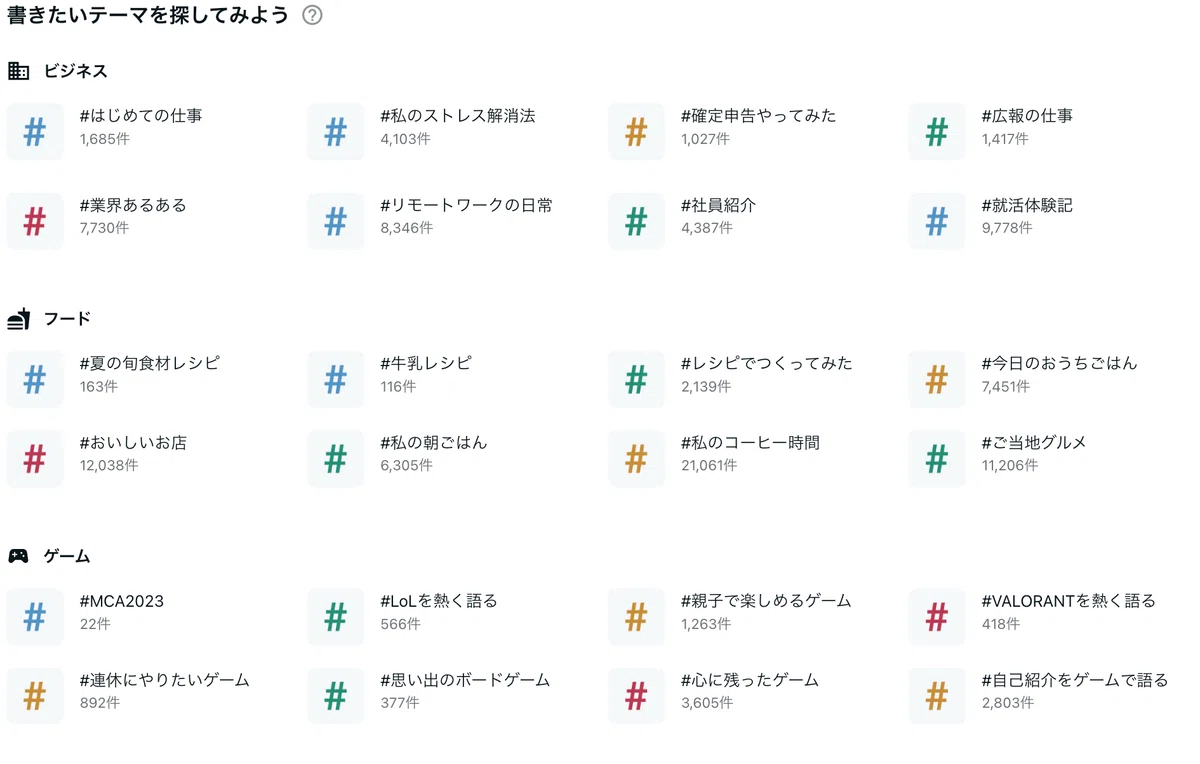The height and width of the screenshot is (764, 1200).
Task: Click the orange hashtag icon for #私のコーヒー時間
Action: pos(636,459)
